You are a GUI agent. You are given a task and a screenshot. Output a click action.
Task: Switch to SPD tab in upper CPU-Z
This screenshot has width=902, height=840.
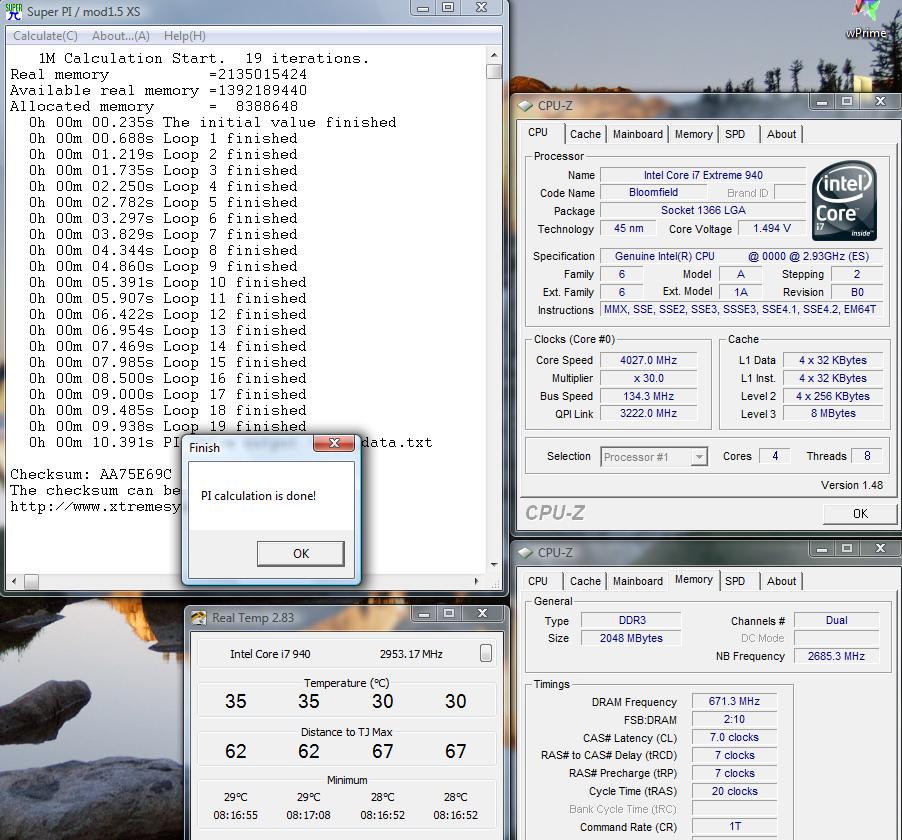[735, 134]
